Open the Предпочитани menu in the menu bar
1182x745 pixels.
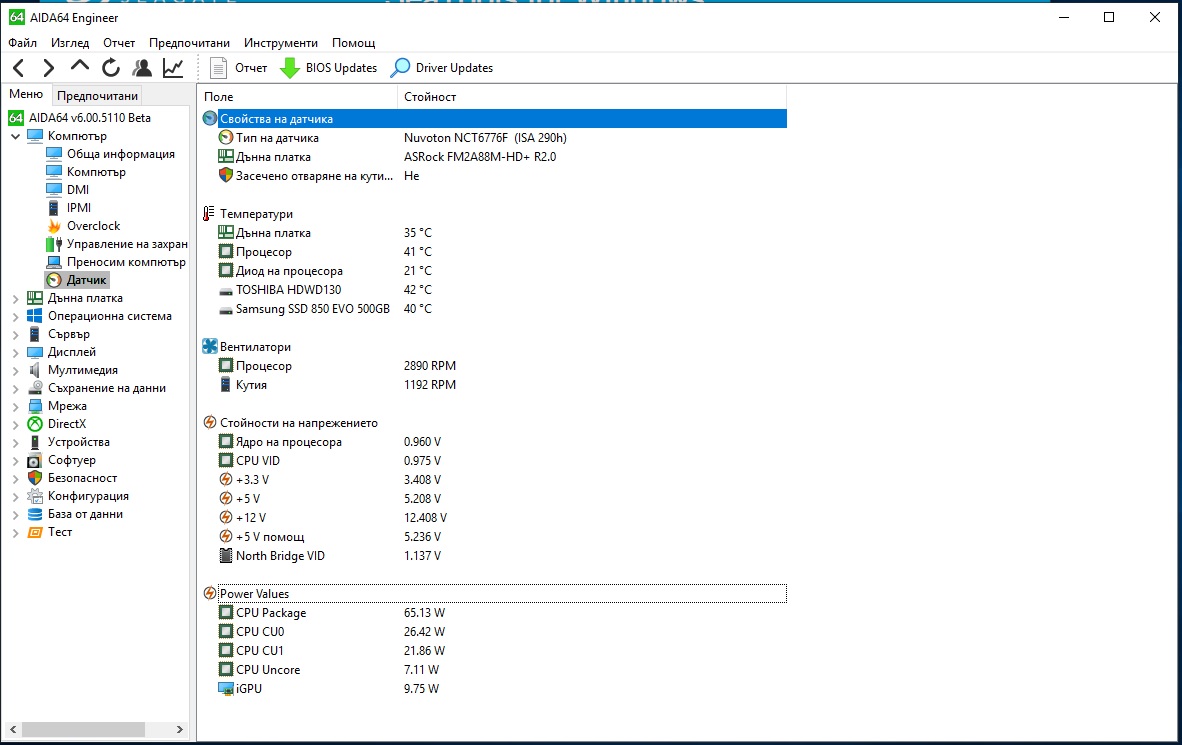(x=189, y=43)
